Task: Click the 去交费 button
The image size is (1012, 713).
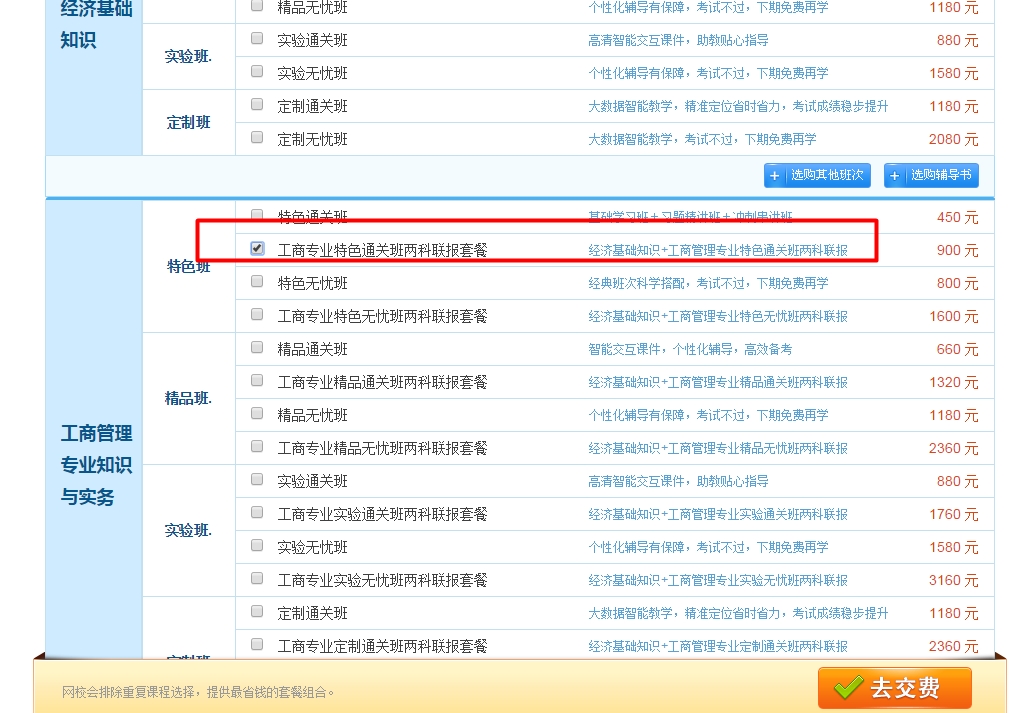Action: 894,687
